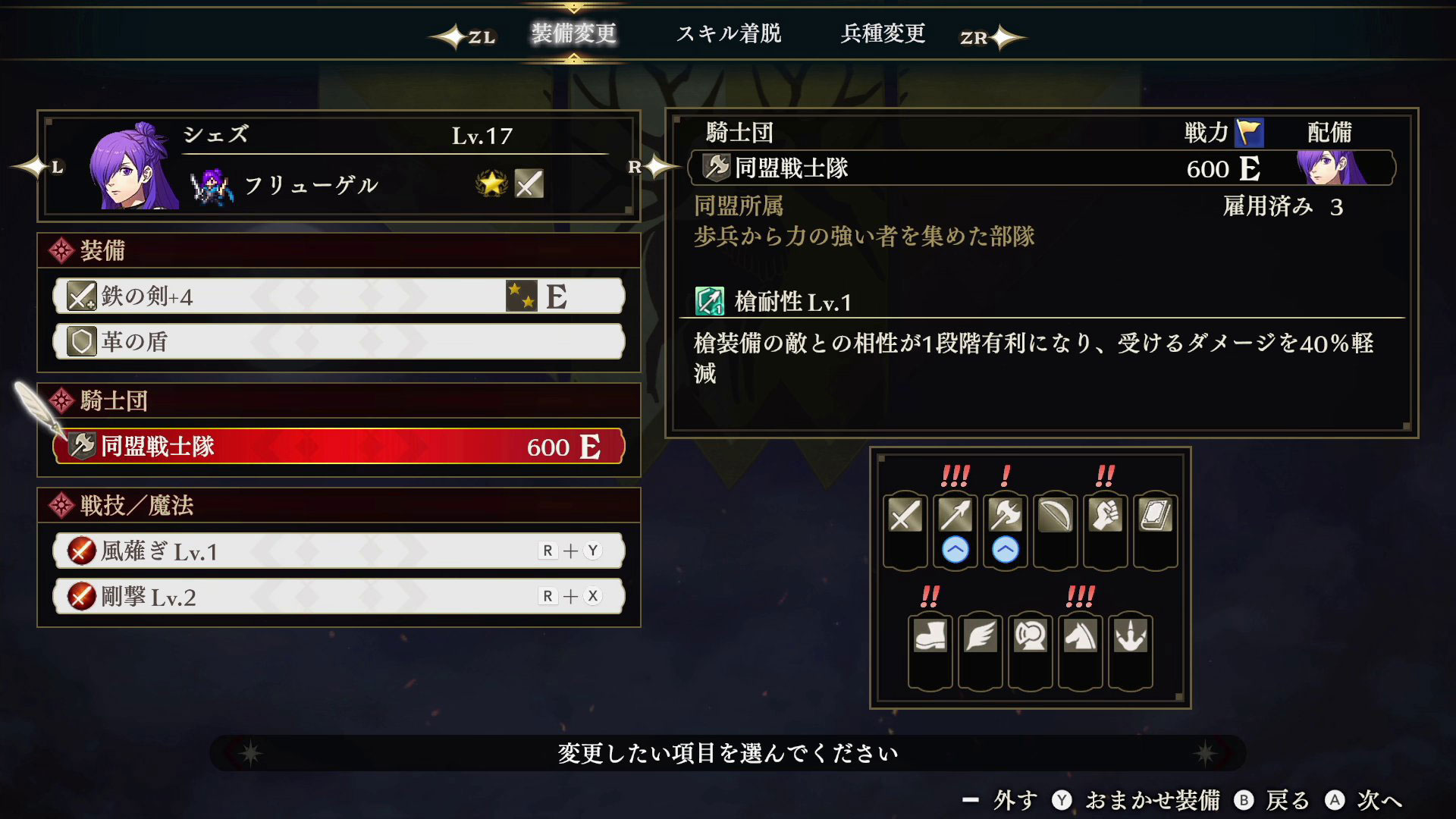Select the lance weapon affinity icon
The width and height of the screenshot is (1456, 819).
[955, 516]
